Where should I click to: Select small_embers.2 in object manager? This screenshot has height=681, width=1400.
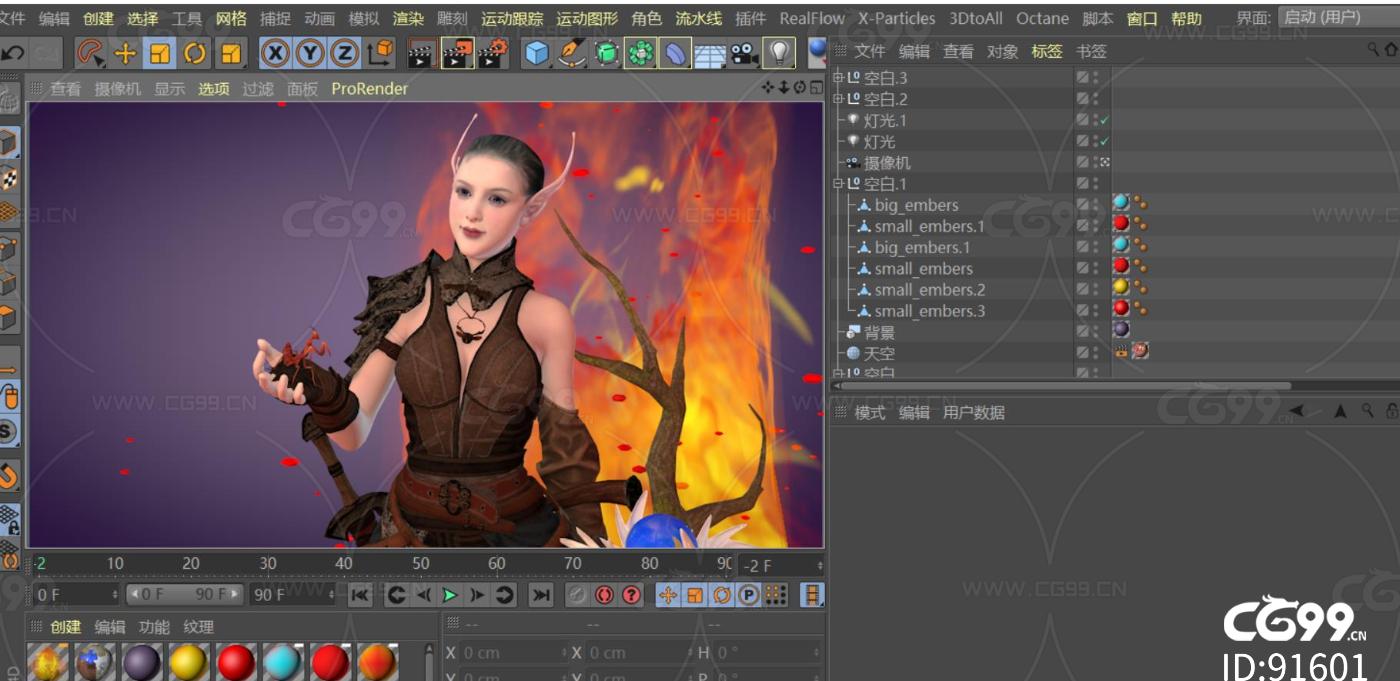pos(929,289)
